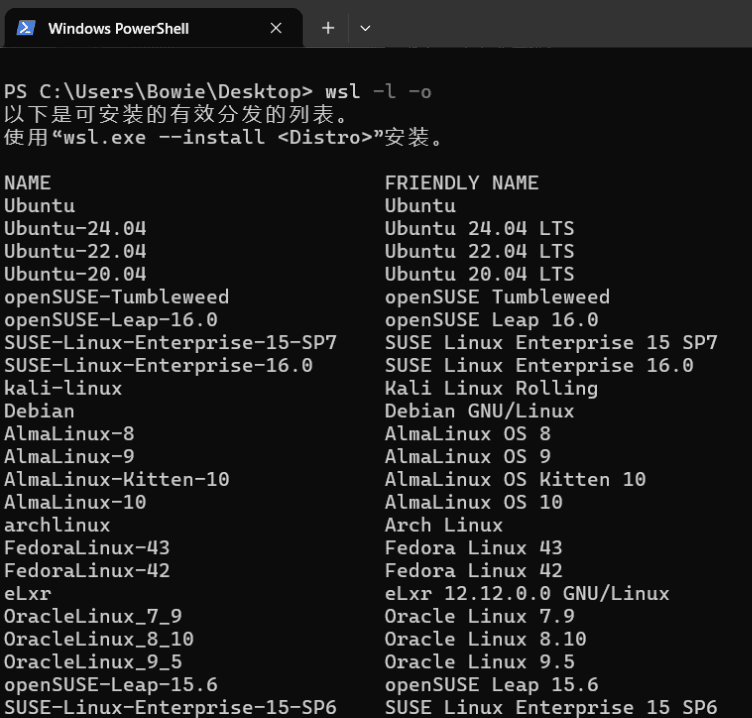Click the 'wsl -l -o' command text
This screenshot has width=752, height=718.
(378, 91)
